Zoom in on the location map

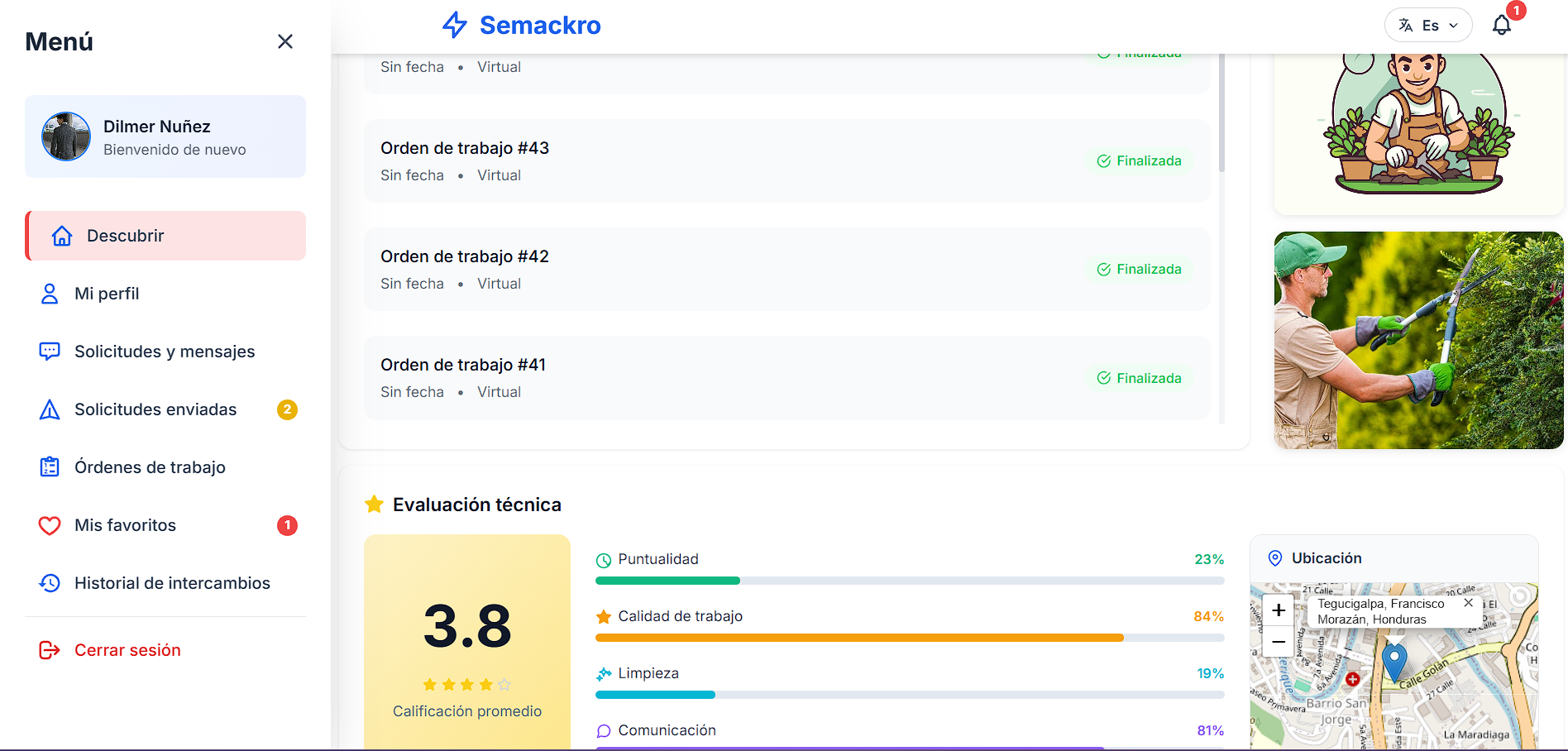click(1279, 610)
